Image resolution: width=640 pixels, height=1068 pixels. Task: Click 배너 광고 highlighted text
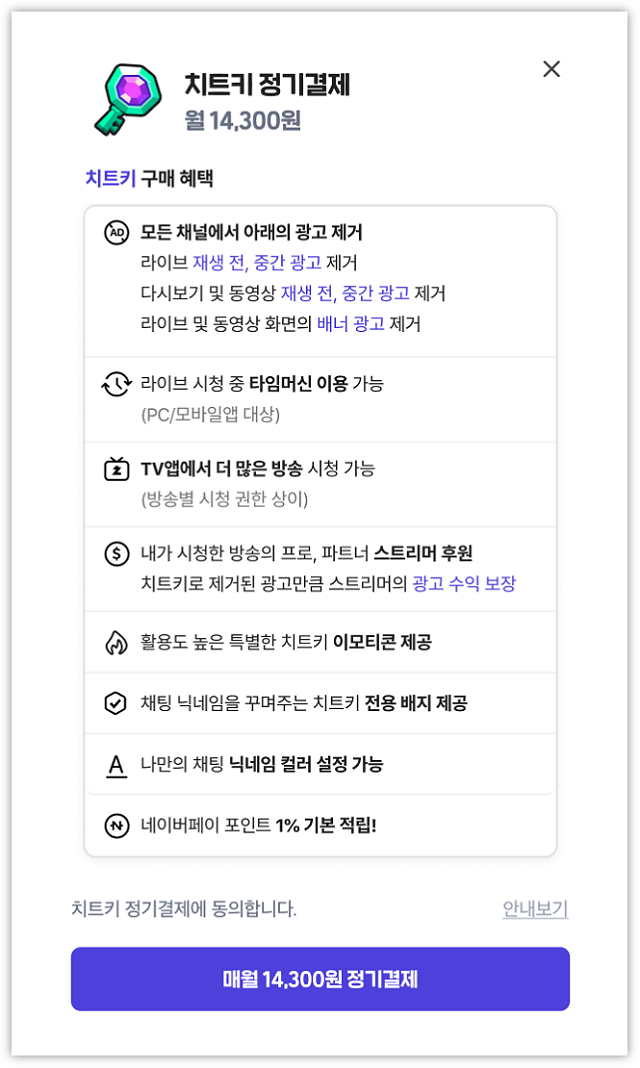click(x=351, y=324)
